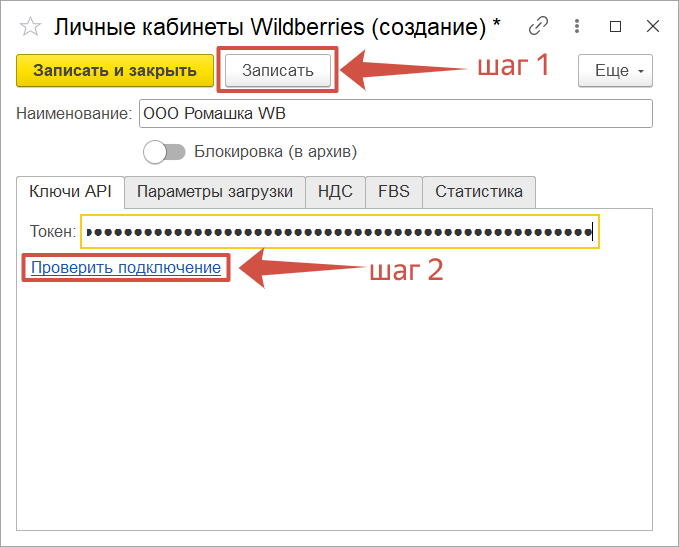Focus the Наименование input field
679x547 pixels.
pyautogui.click(x=395, y=114)
